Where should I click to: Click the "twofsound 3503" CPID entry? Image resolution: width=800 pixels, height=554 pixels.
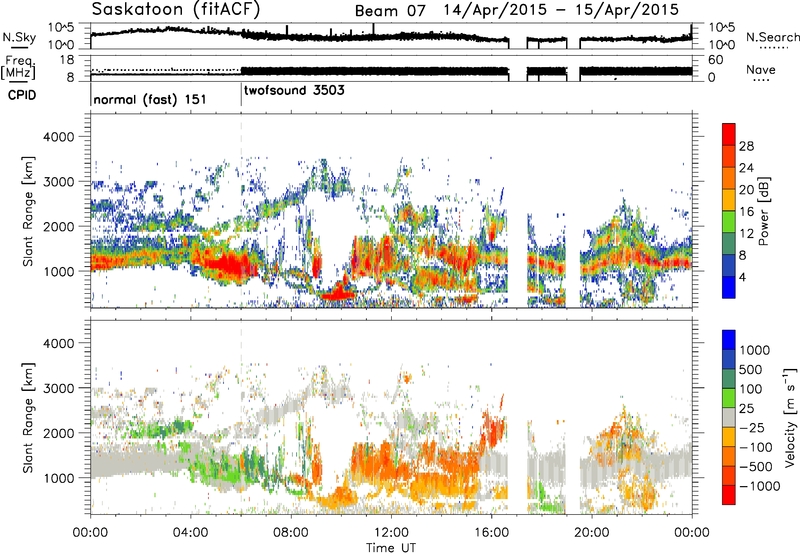(x=294, y=90)
